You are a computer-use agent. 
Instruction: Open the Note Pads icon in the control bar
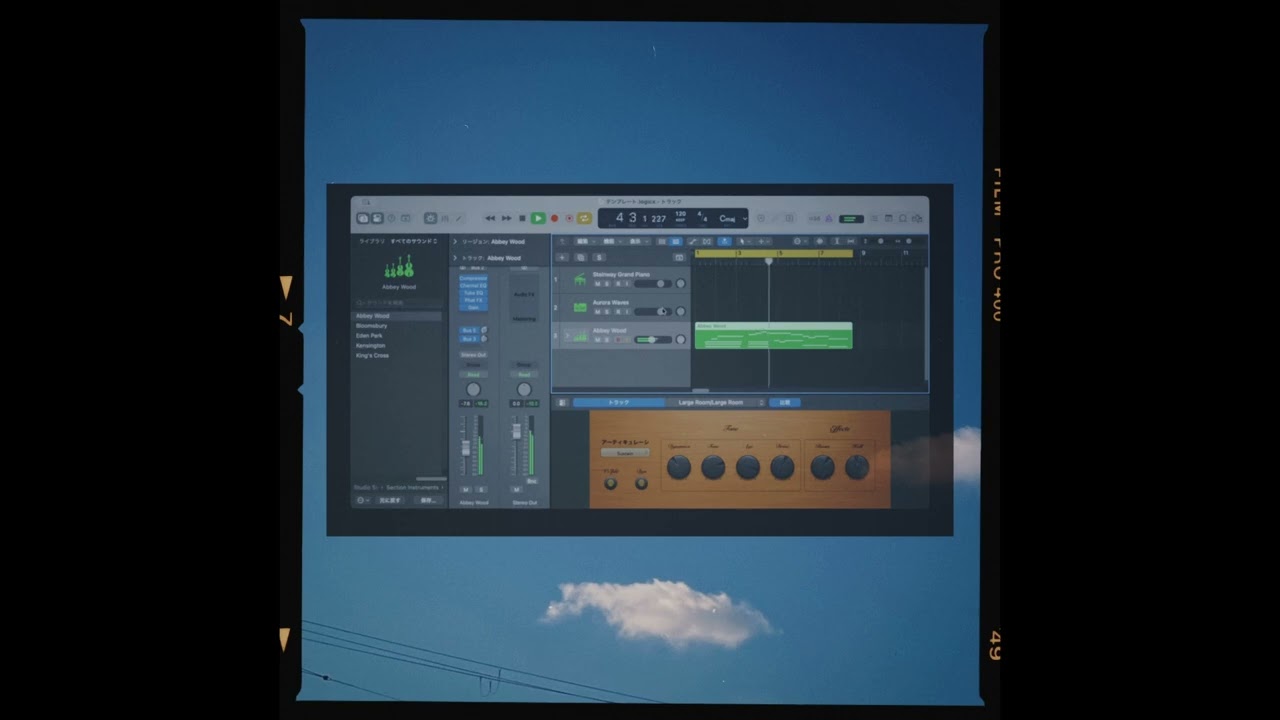(889, 218)
